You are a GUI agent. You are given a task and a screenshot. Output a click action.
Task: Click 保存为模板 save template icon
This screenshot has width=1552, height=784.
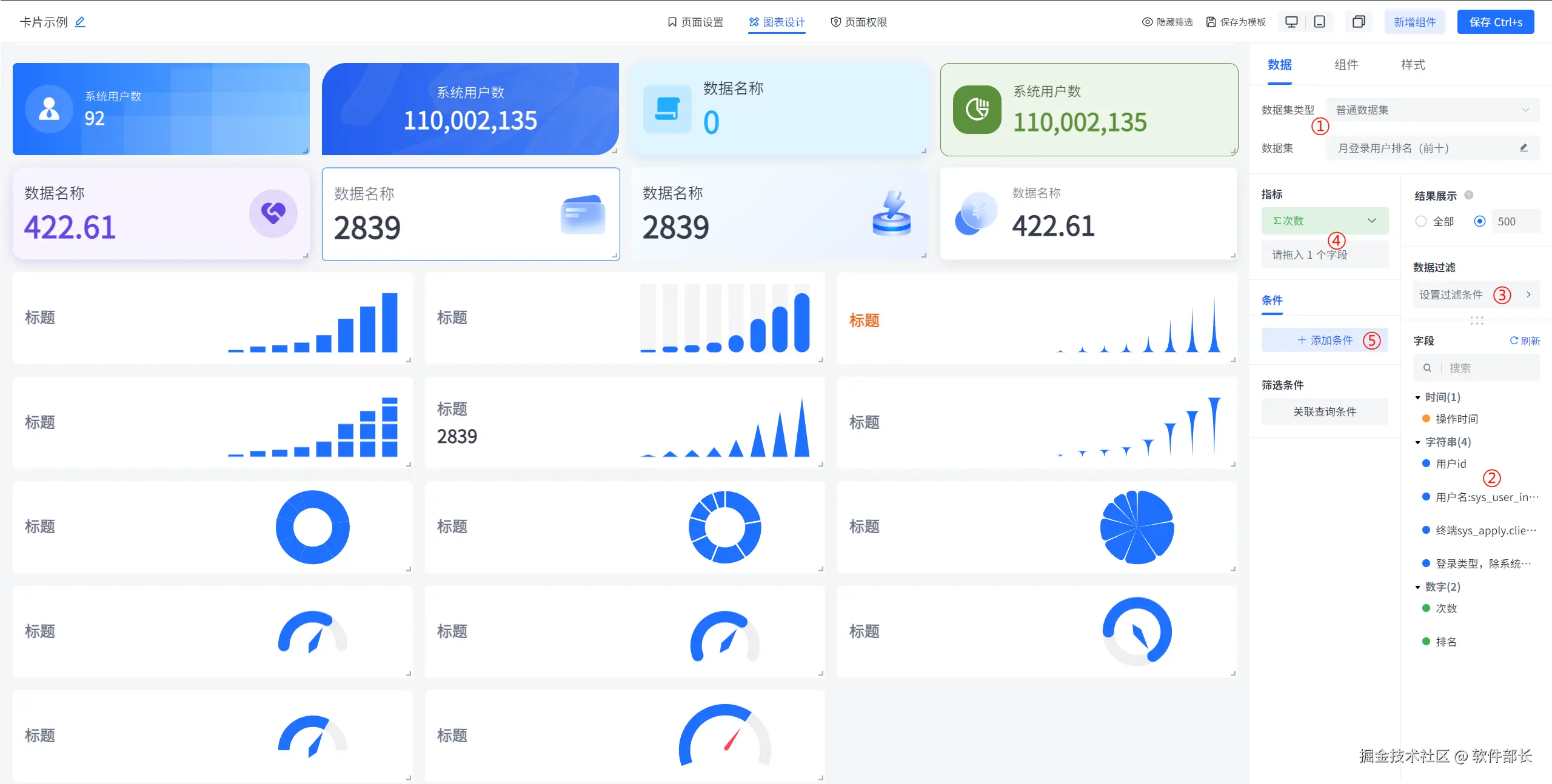(x=1211, y=22)
